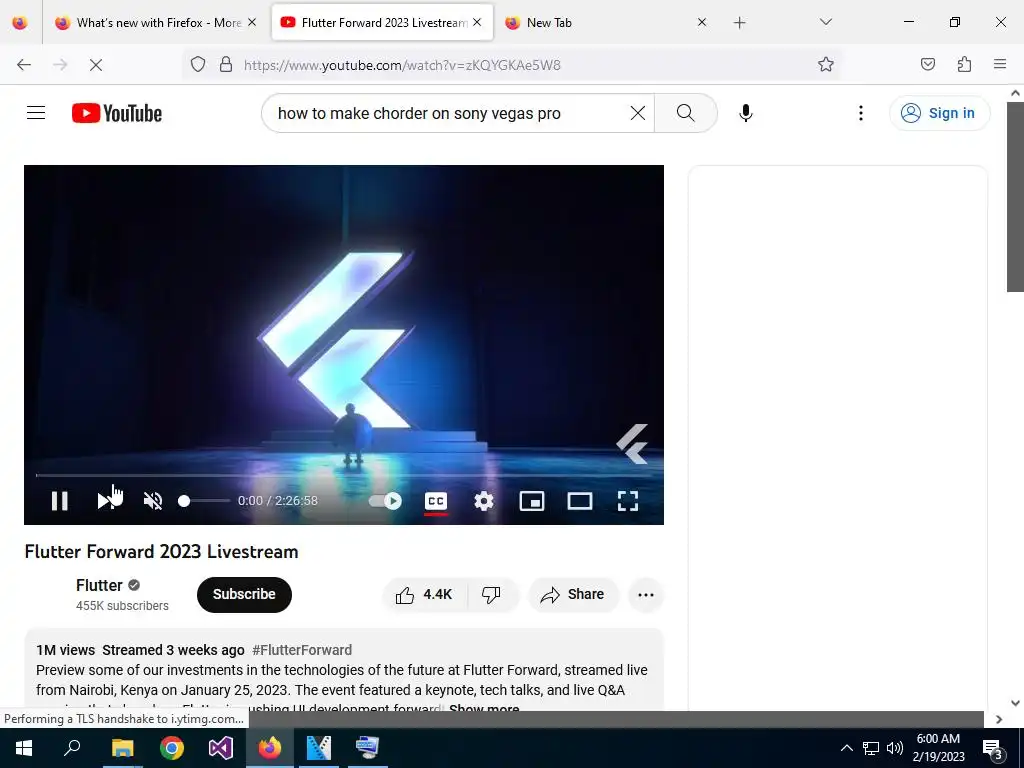
Task: Open the YouTube guide hamburger menu
Action: point(36,113)
